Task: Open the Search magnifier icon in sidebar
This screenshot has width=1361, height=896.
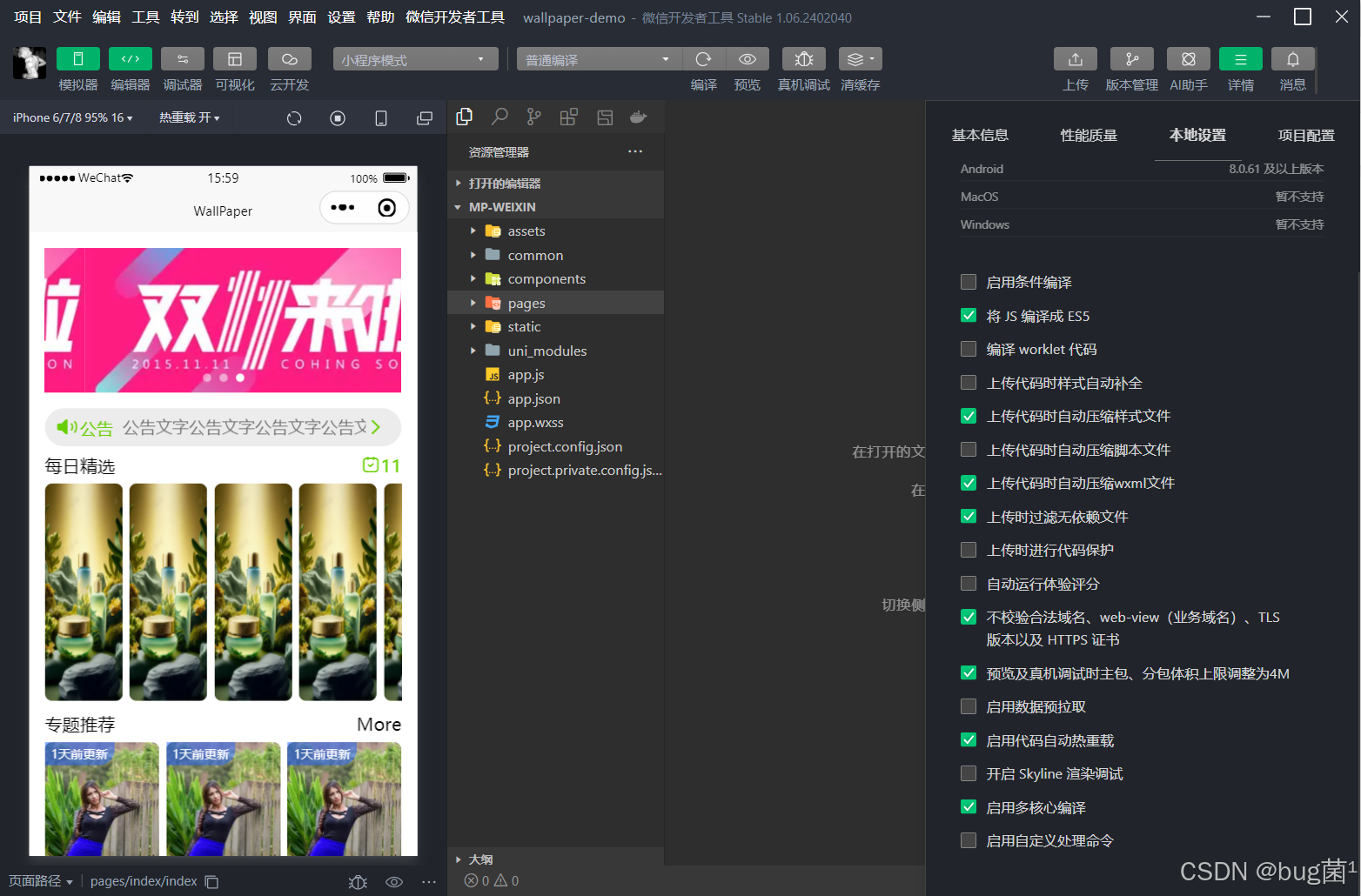Action: coord(499,117)
